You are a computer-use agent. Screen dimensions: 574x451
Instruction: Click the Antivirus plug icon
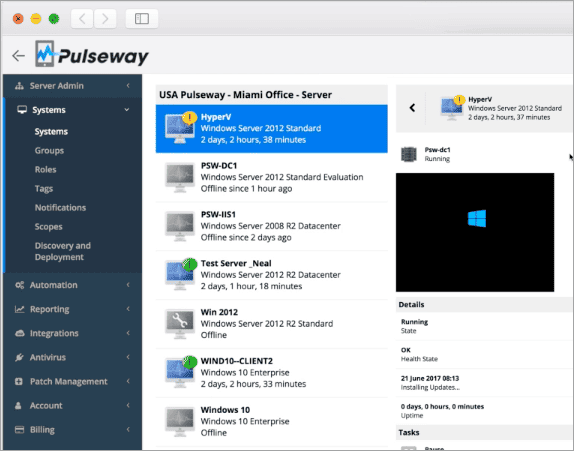(19, 358)
